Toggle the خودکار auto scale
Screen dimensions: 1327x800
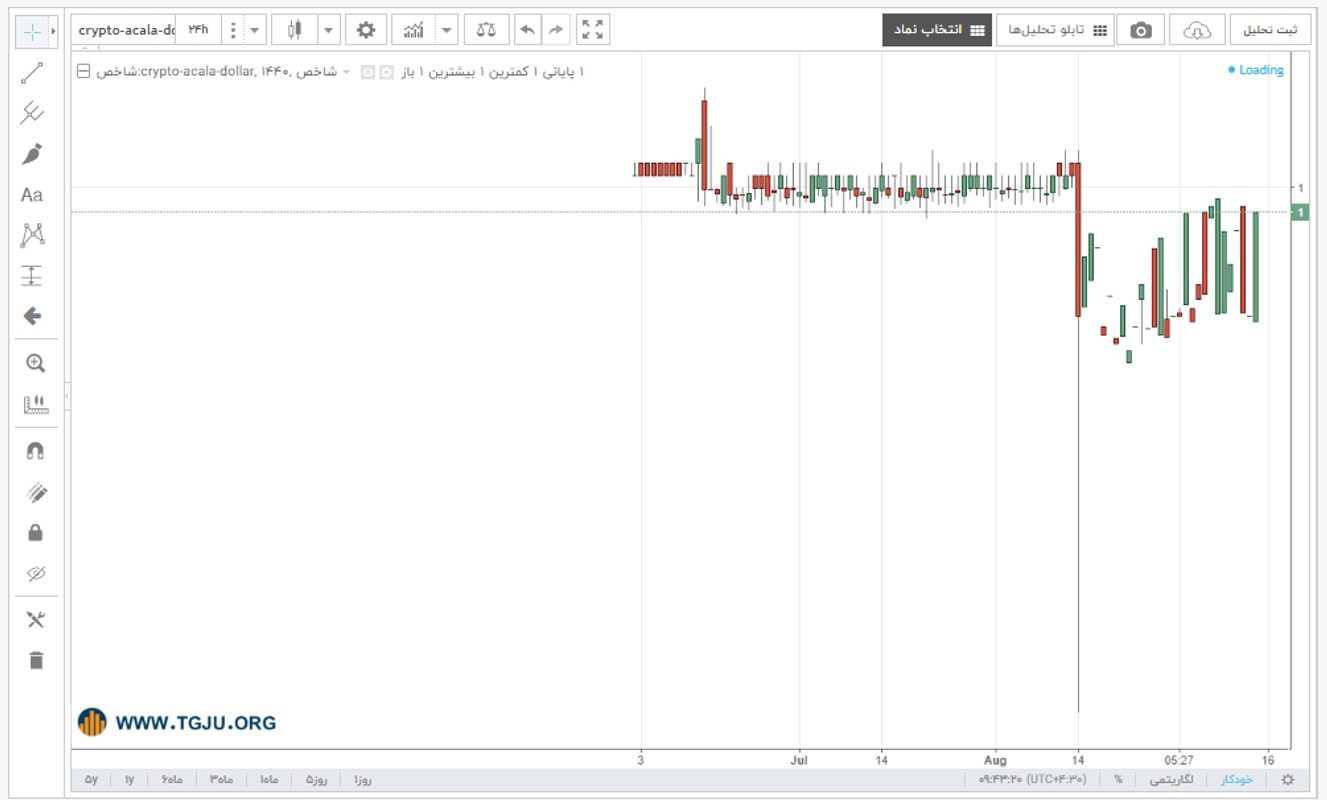coord(1236,780)
